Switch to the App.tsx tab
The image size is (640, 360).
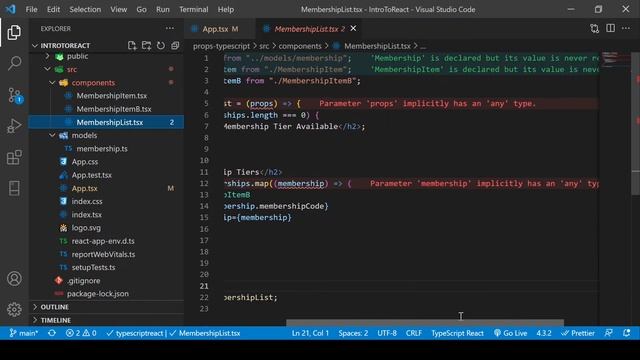coord(220,29)
